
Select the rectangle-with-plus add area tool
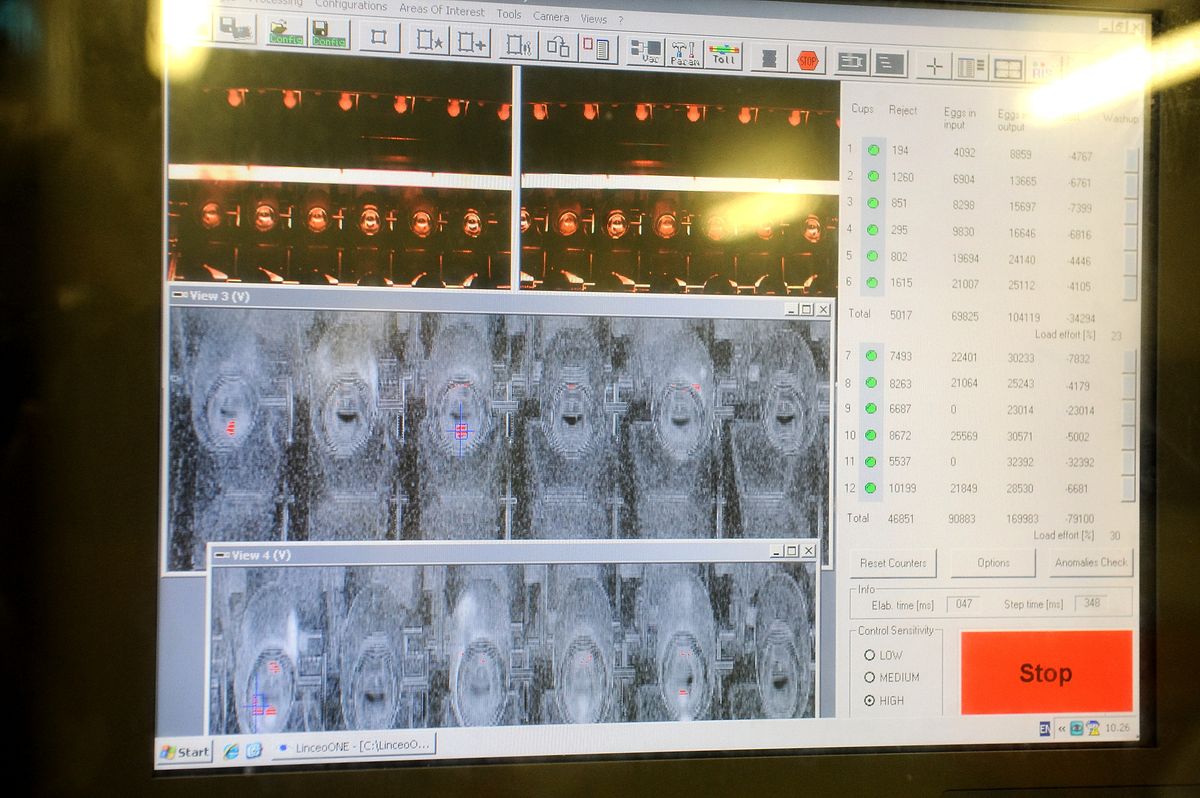470,42
